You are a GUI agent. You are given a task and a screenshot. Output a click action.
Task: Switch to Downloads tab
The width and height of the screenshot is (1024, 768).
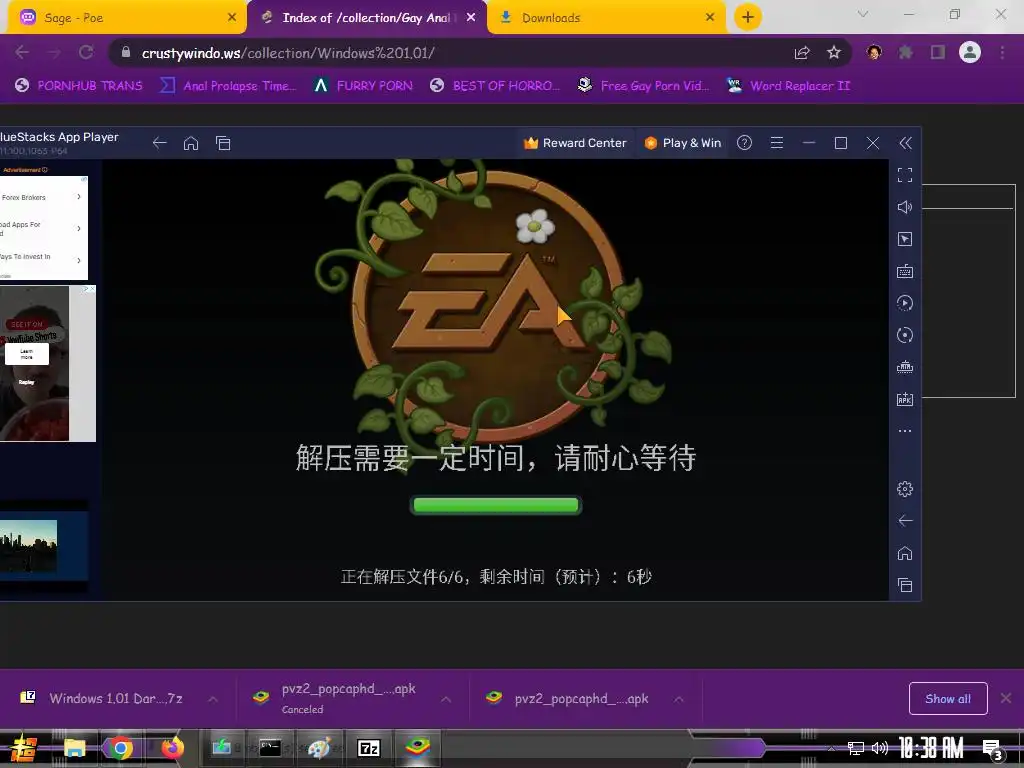click(607, 18)
